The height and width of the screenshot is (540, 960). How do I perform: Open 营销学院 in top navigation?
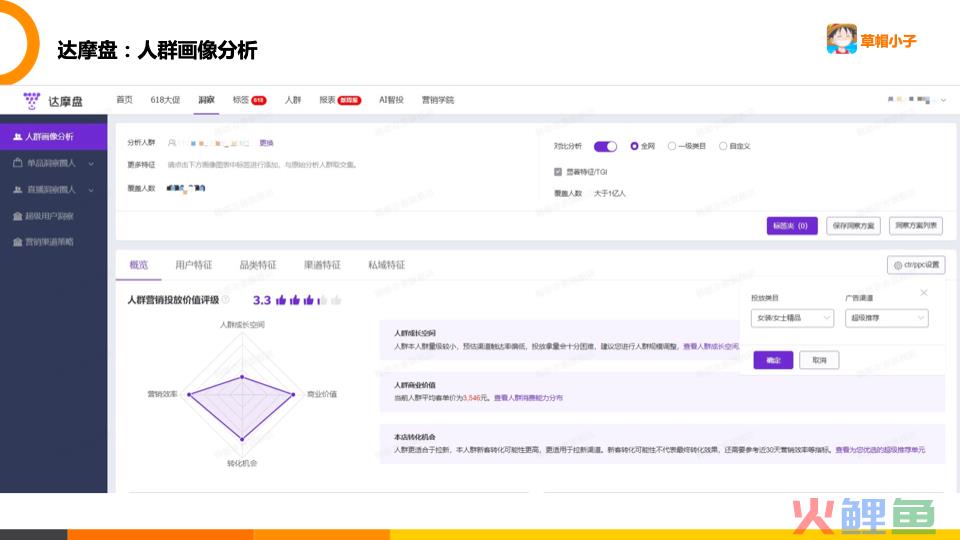(438, 100)
